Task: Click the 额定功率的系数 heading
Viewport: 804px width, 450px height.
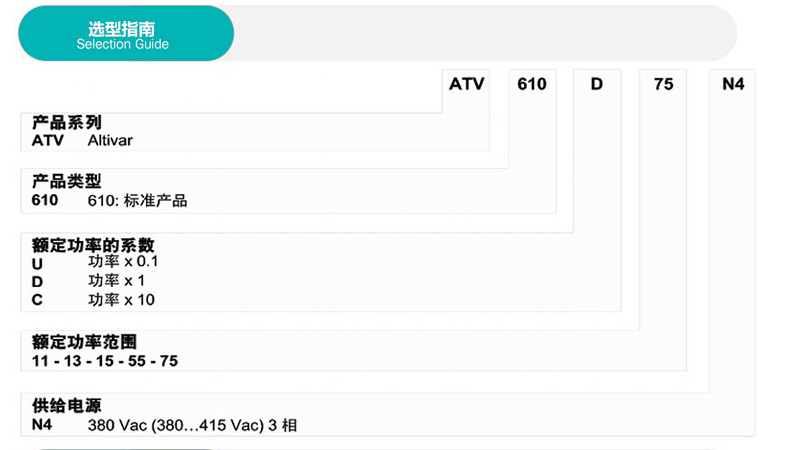Action: click(x=93, y=245)
